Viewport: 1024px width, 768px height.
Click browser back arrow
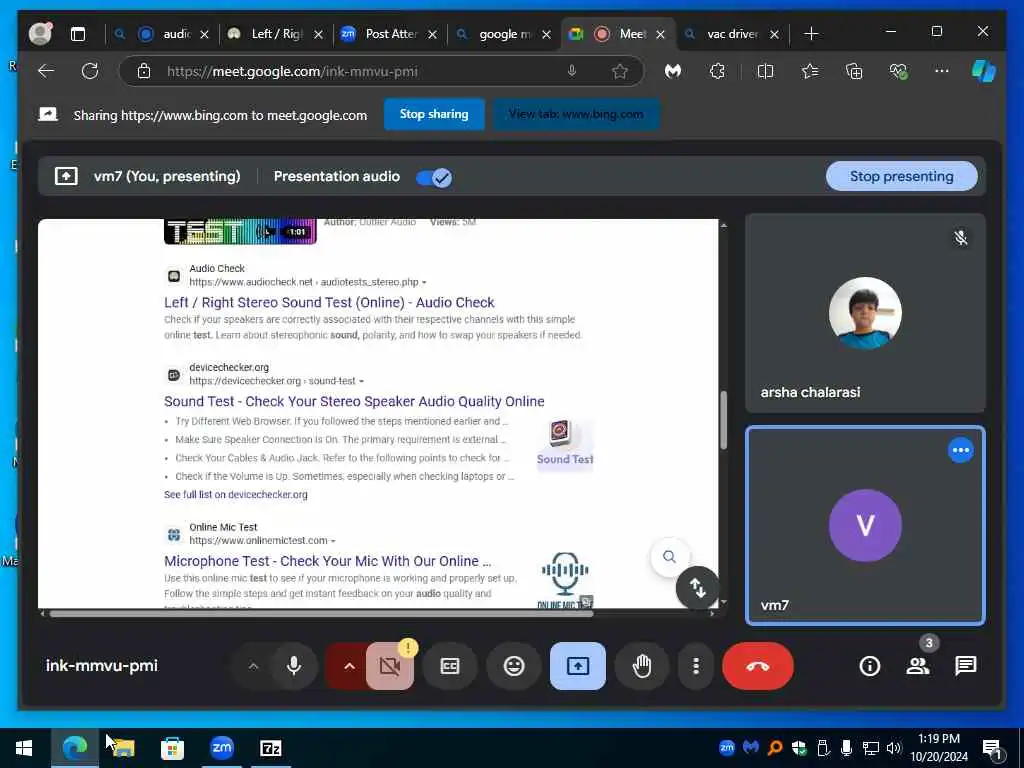(x=46, y=71)
